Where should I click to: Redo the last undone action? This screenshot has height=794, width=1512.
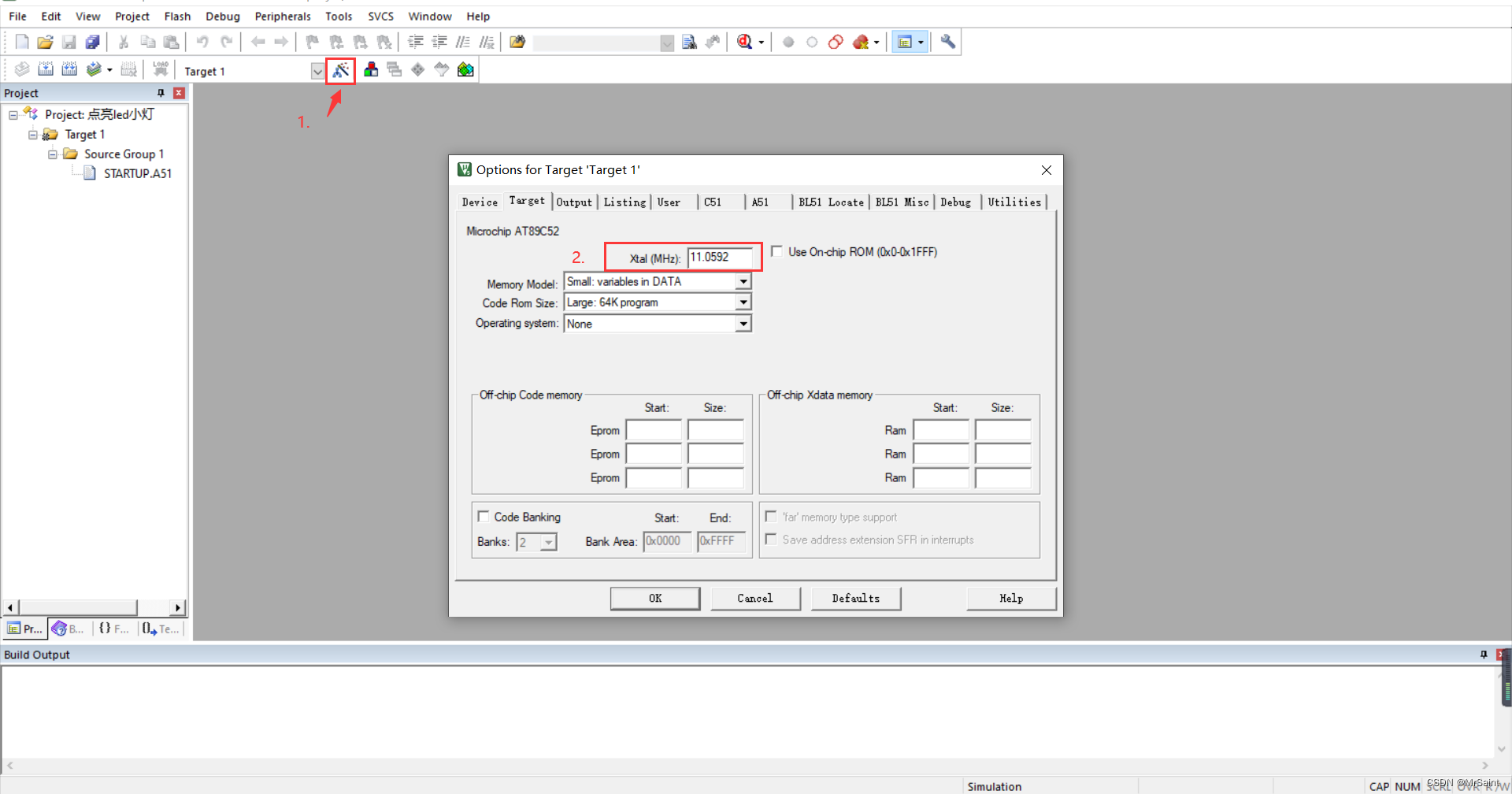click(227, 42)
